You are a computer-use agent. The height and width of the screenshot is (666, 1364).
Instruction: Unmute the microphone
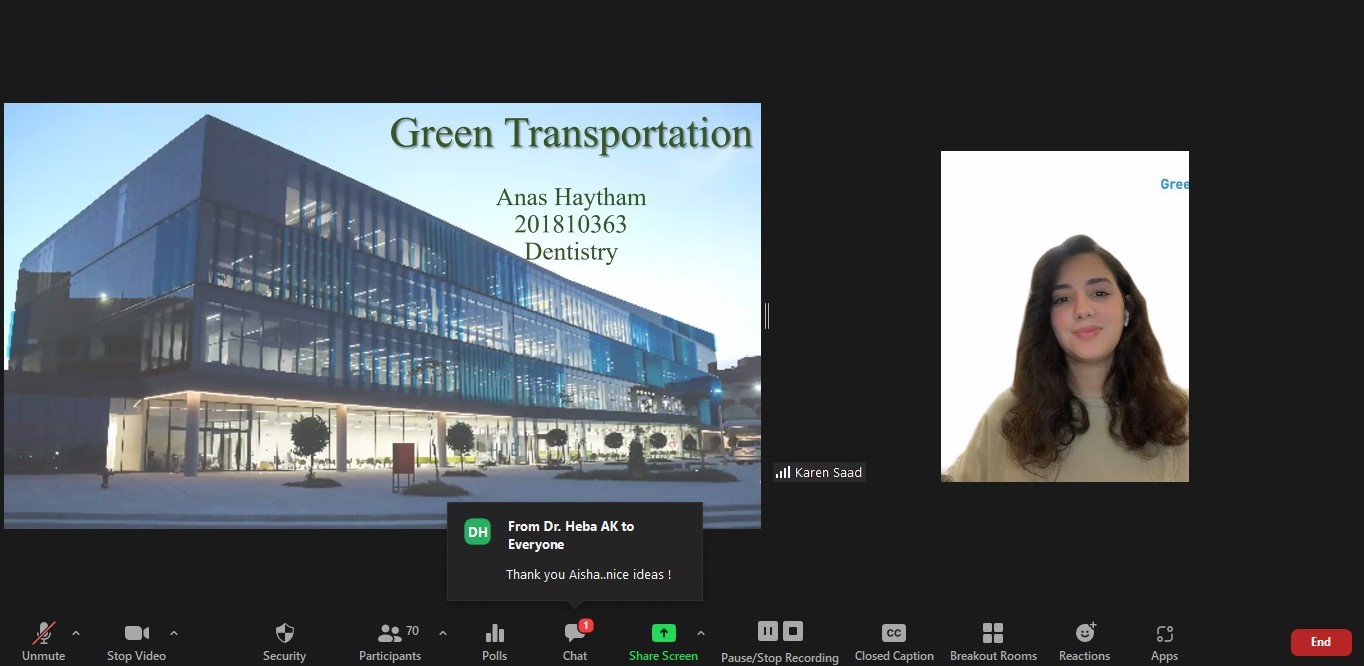point(43,640)
